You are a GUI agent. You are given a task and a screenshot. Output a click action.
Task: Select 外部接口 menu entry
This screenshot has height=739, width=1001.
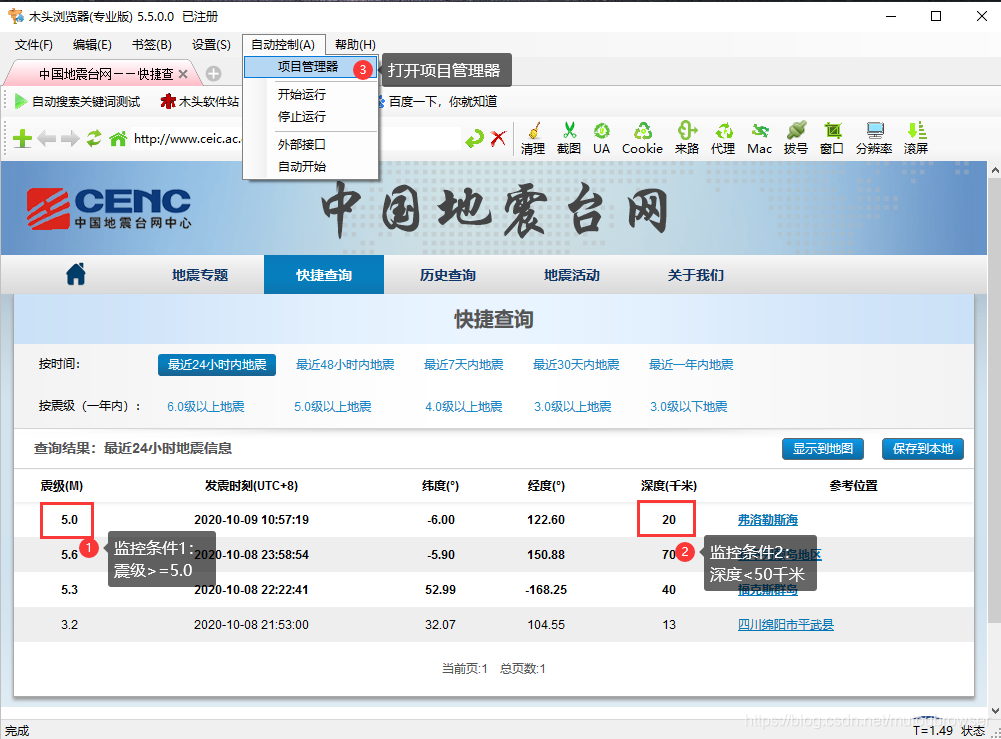click(310, 145)
